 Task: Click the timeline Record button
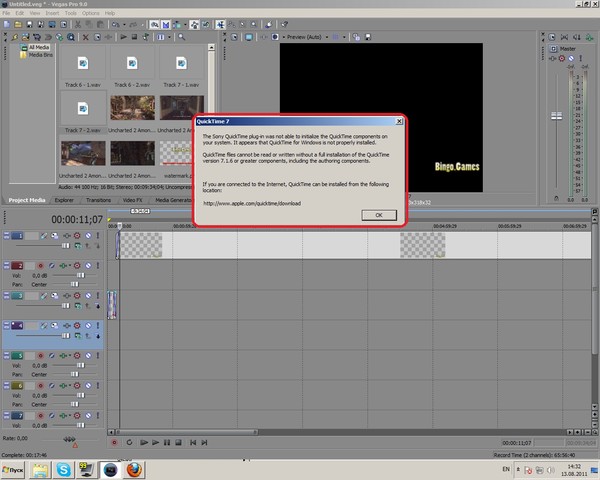click(114, 442)
